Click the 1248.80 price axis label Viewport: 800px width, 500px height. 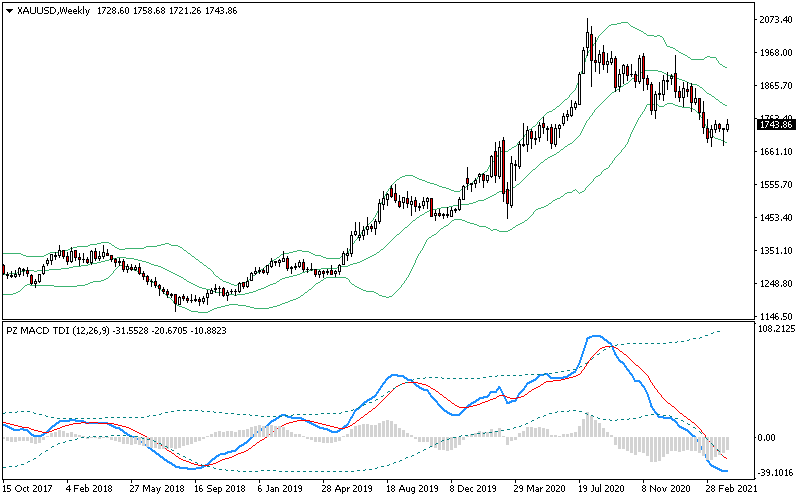(x=776, y=284)
